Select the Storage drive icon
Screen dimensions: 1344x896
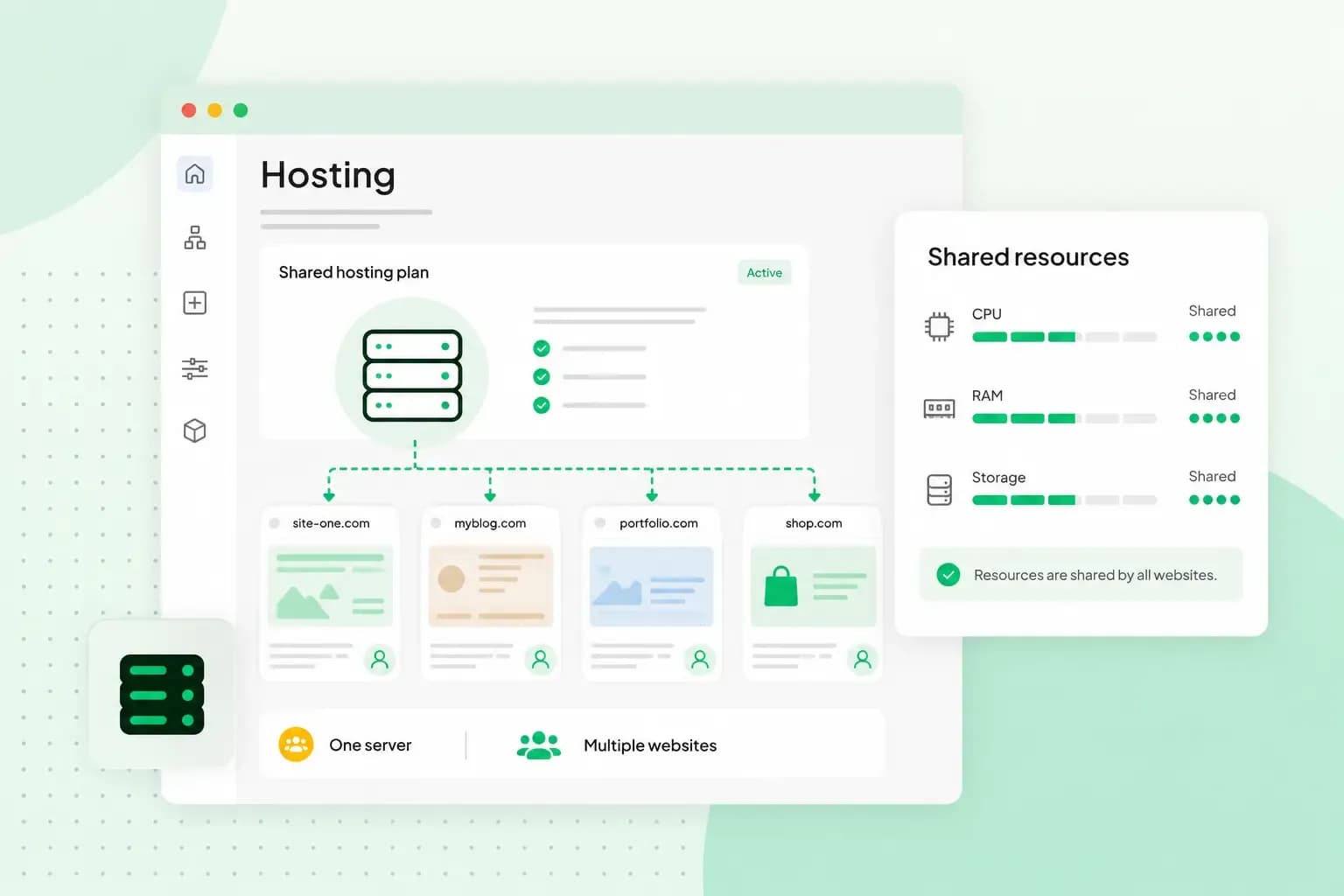point(939,490)
